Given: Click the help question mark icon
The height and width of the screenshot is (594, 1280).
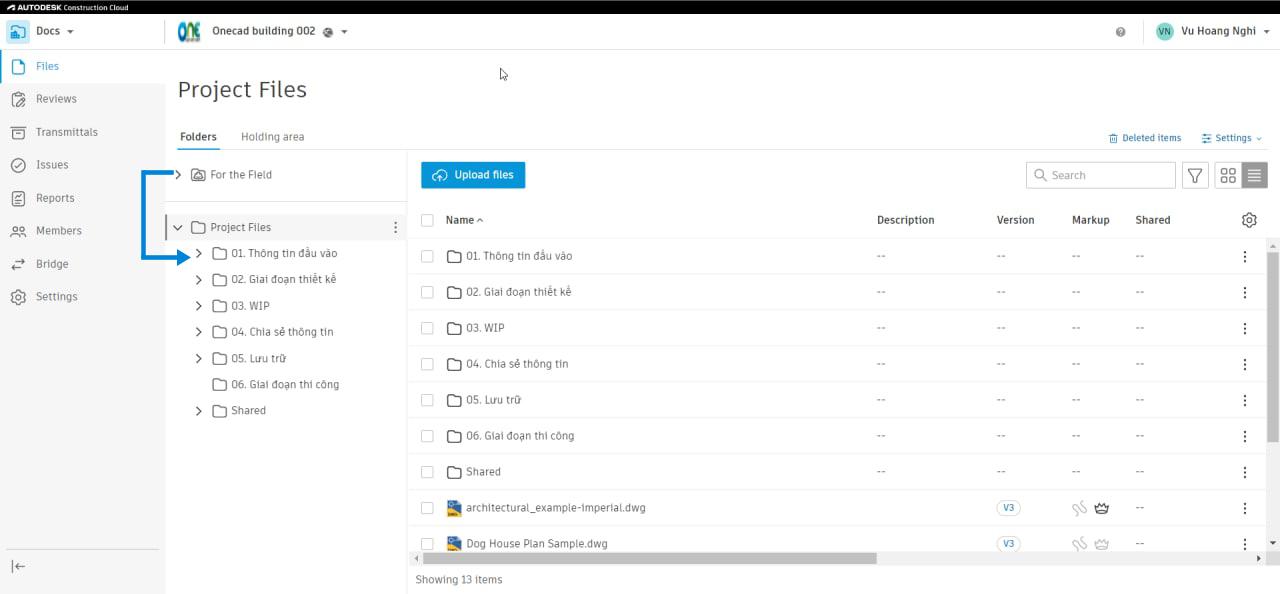Looking at the screenshot, I should point(1120,32).
